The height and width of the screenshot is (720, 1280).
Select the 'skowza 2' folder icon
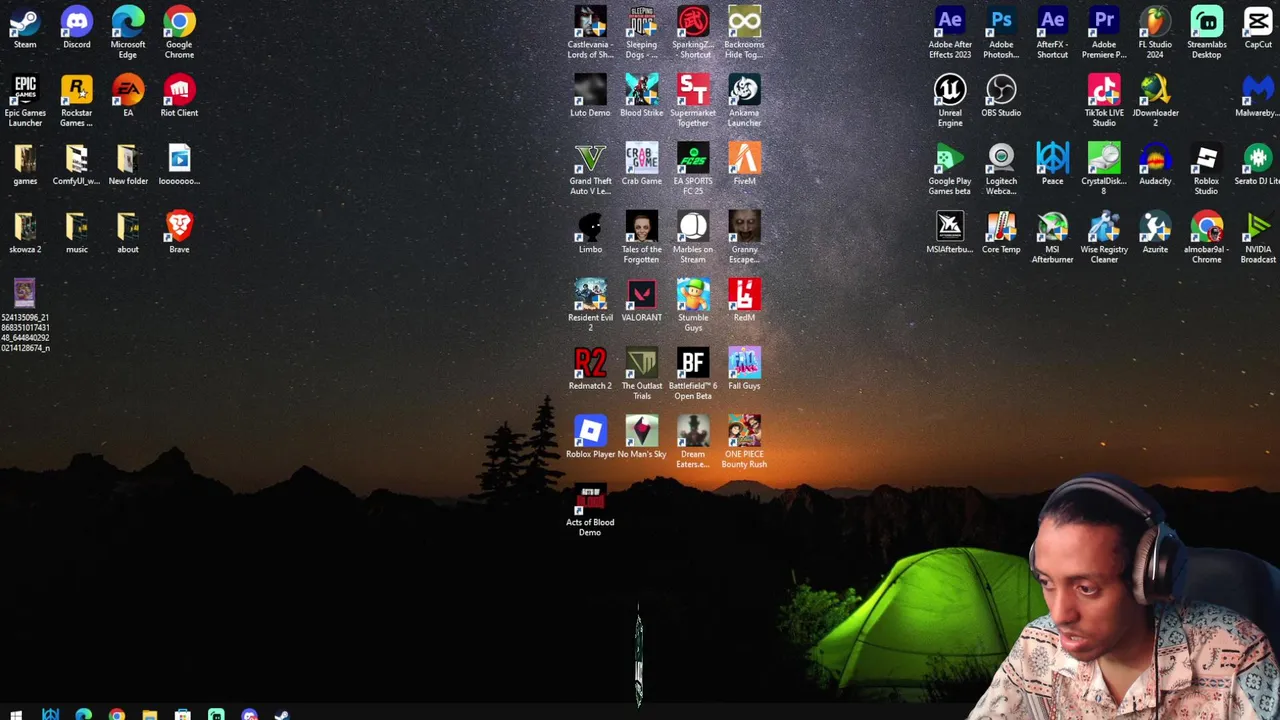click(x=25, y=227)
